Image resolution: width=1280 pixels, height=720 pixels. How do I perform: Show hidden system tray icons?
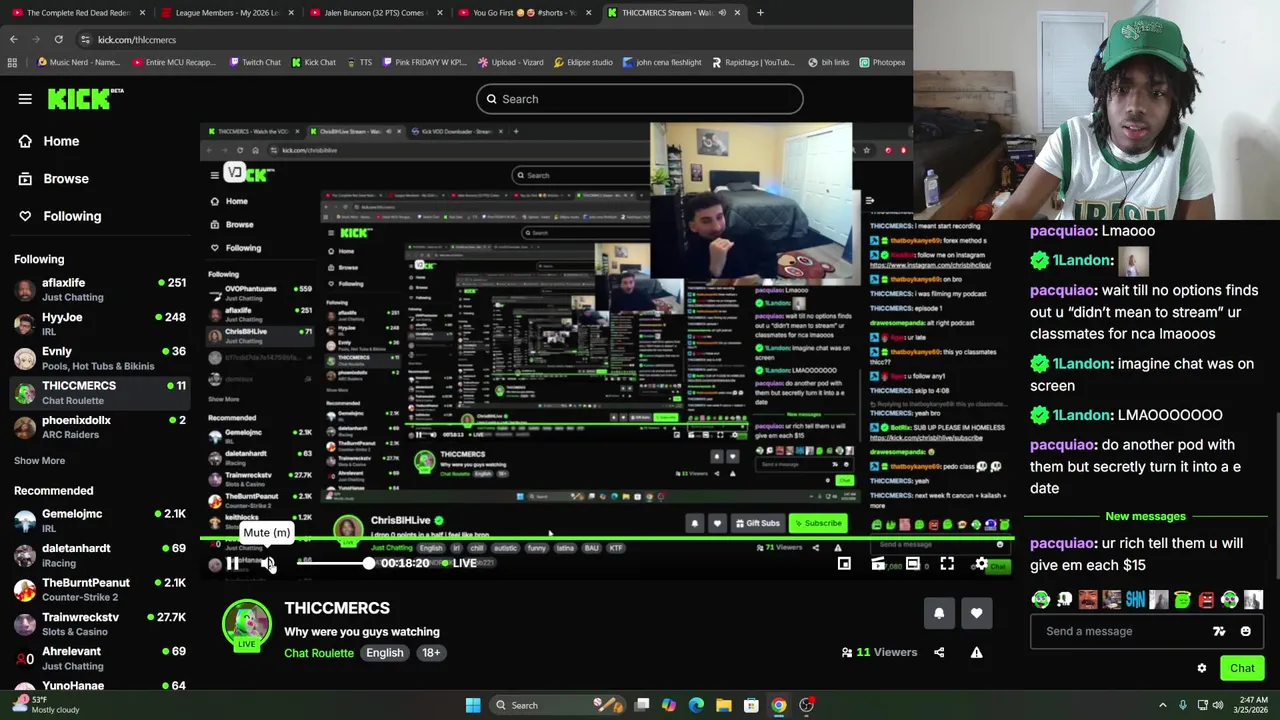[1163, 705]
